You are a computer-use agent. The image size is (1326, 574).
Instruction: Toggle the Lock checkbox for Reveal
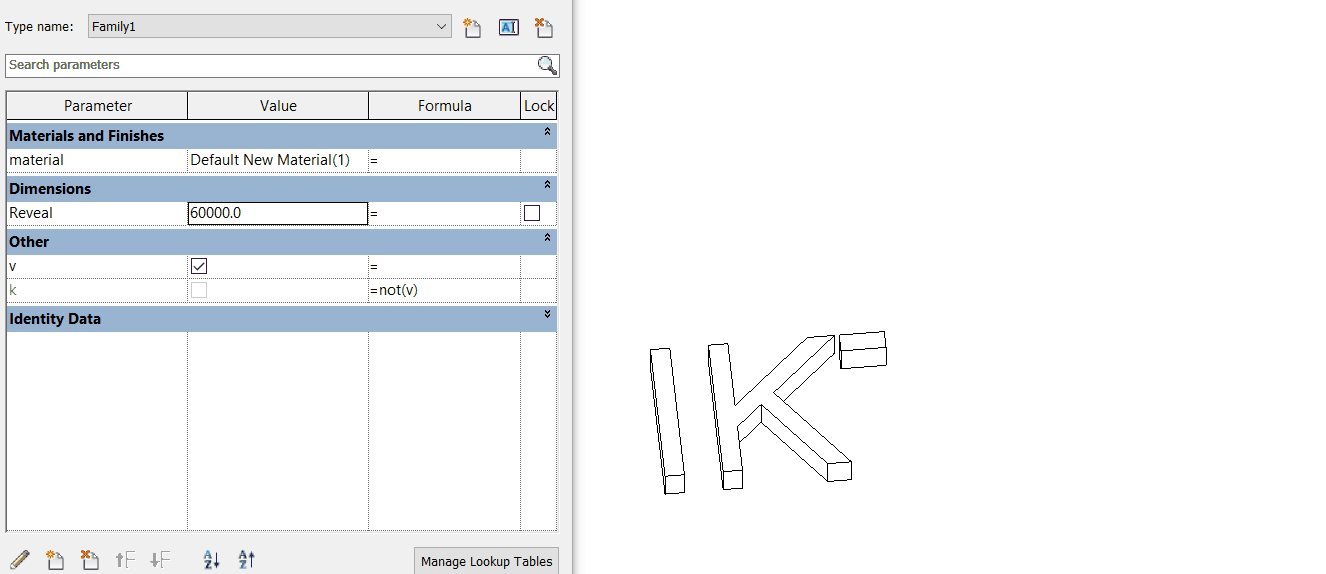pyautogui.click(x=532, y=213)
